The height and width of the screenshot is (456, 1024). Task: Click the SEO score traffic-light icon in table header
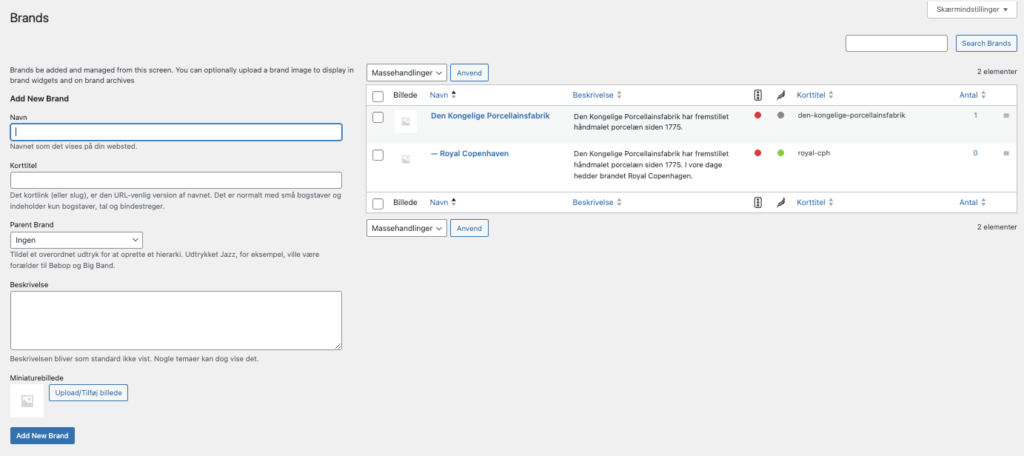pyautogui.click(x=758, y=95)
